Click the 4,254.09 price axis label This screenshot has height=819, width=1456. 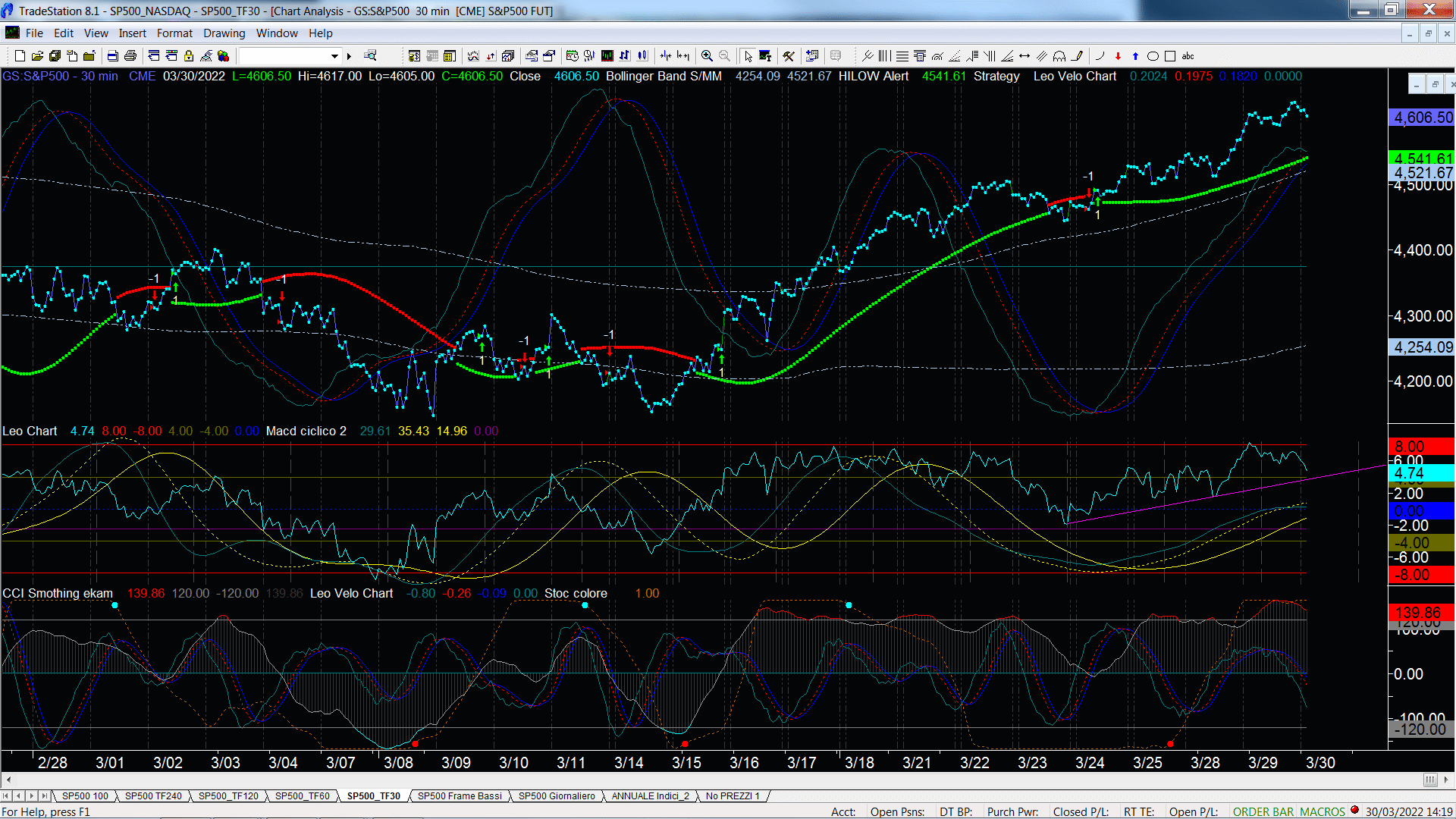click(1423, 347)
